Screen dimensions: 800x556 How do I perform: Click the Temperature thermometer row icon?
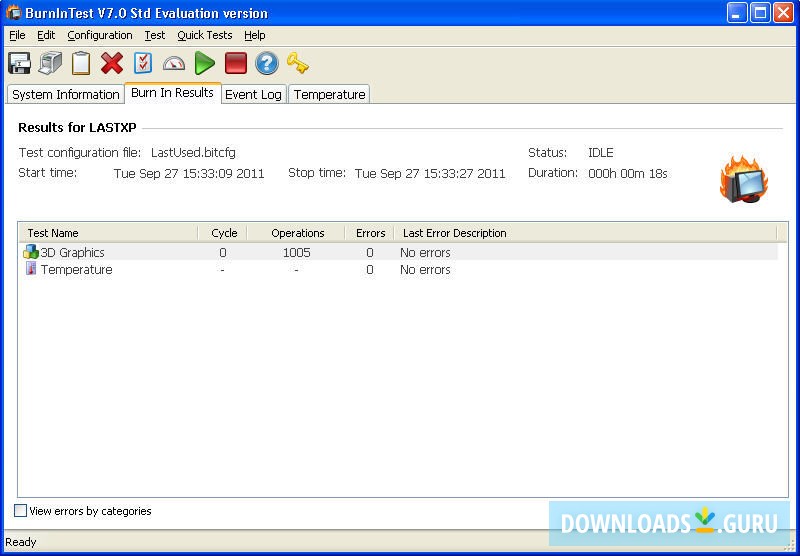point(31,269)
